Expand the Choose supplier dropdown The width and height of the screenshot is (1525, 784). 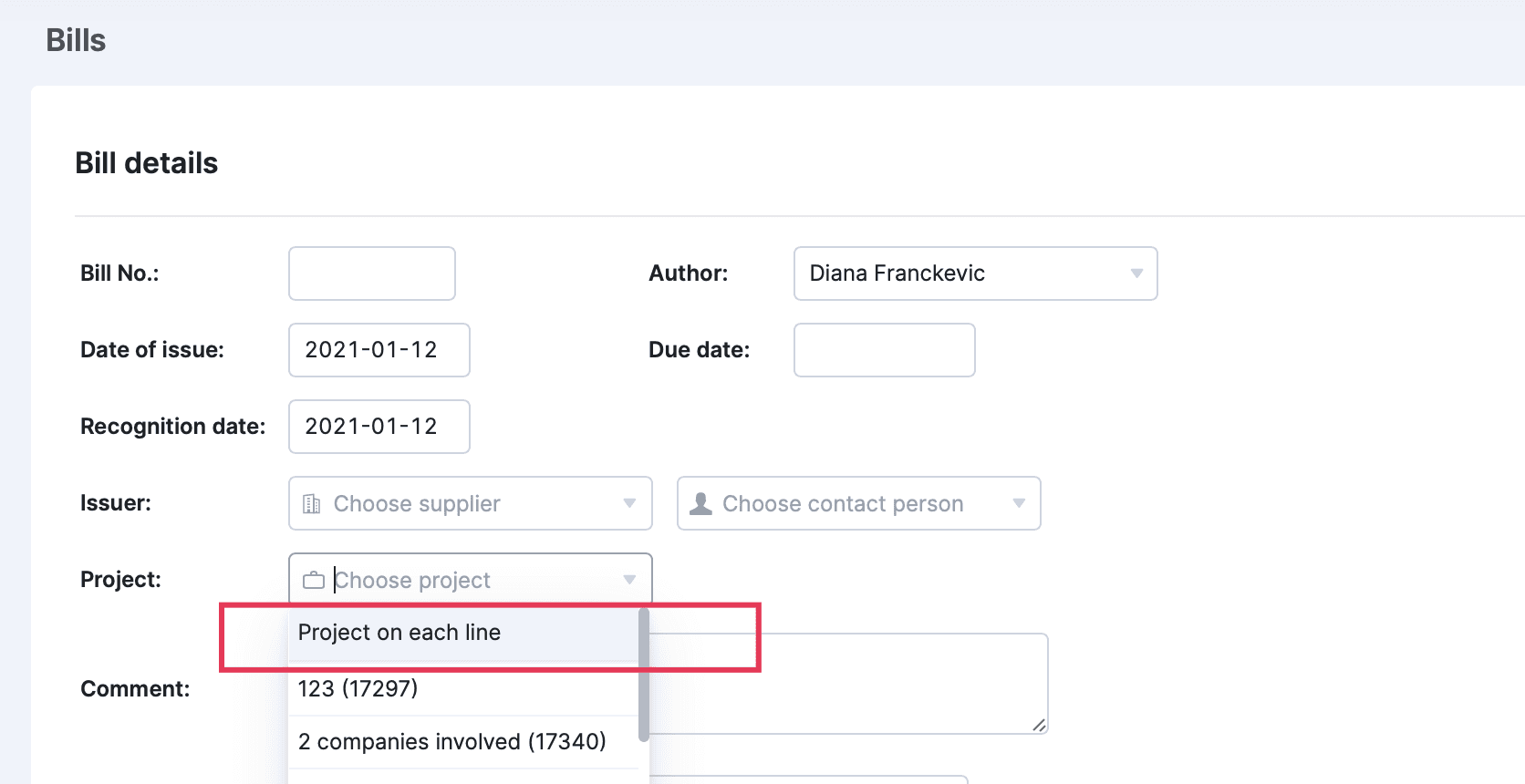pos(629,503)
